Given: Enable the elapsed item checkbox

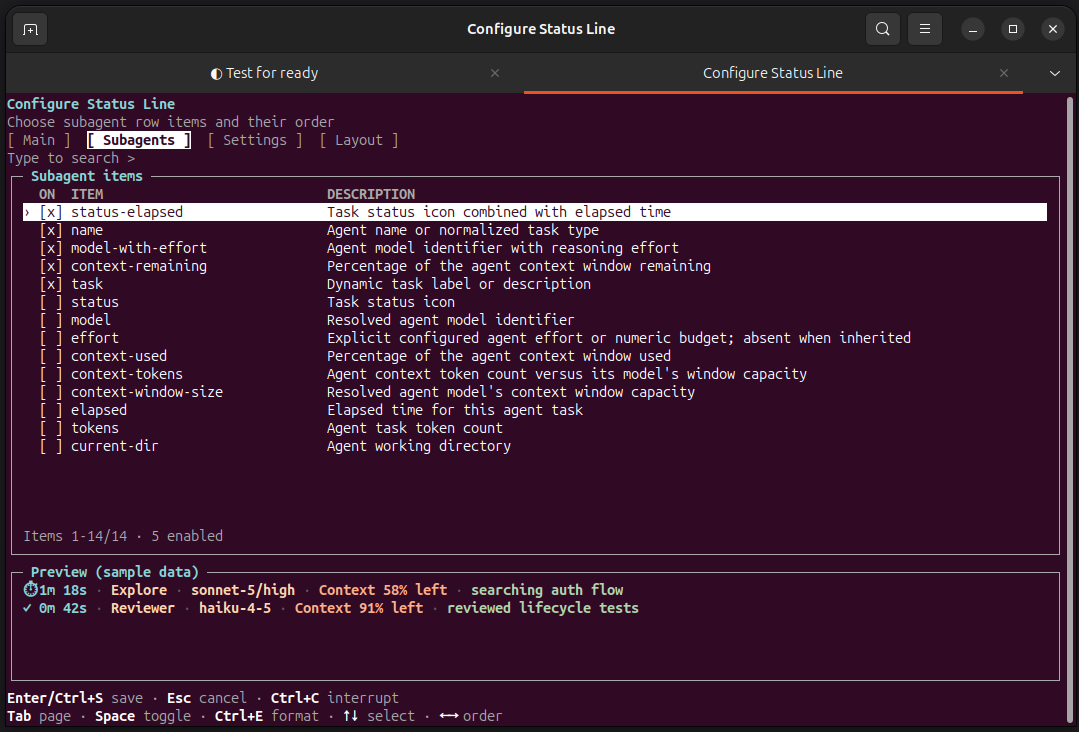Looking at the screenshot, I should pos(50,410).
